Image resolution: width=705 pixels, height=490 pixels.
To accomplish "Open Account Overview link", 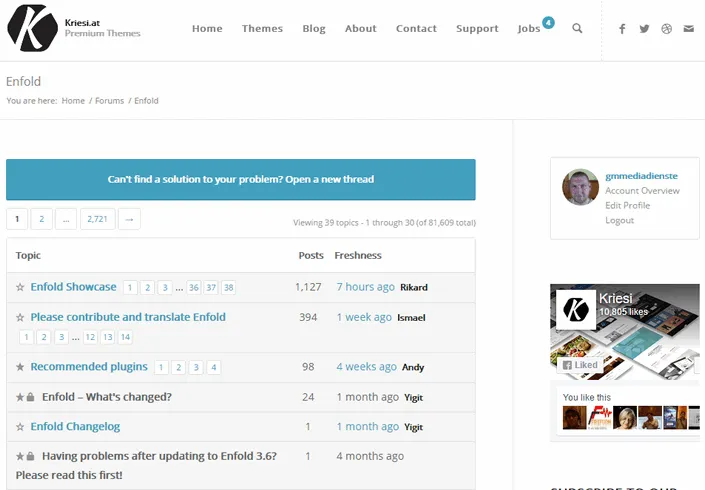I will [x=643, y=191].
